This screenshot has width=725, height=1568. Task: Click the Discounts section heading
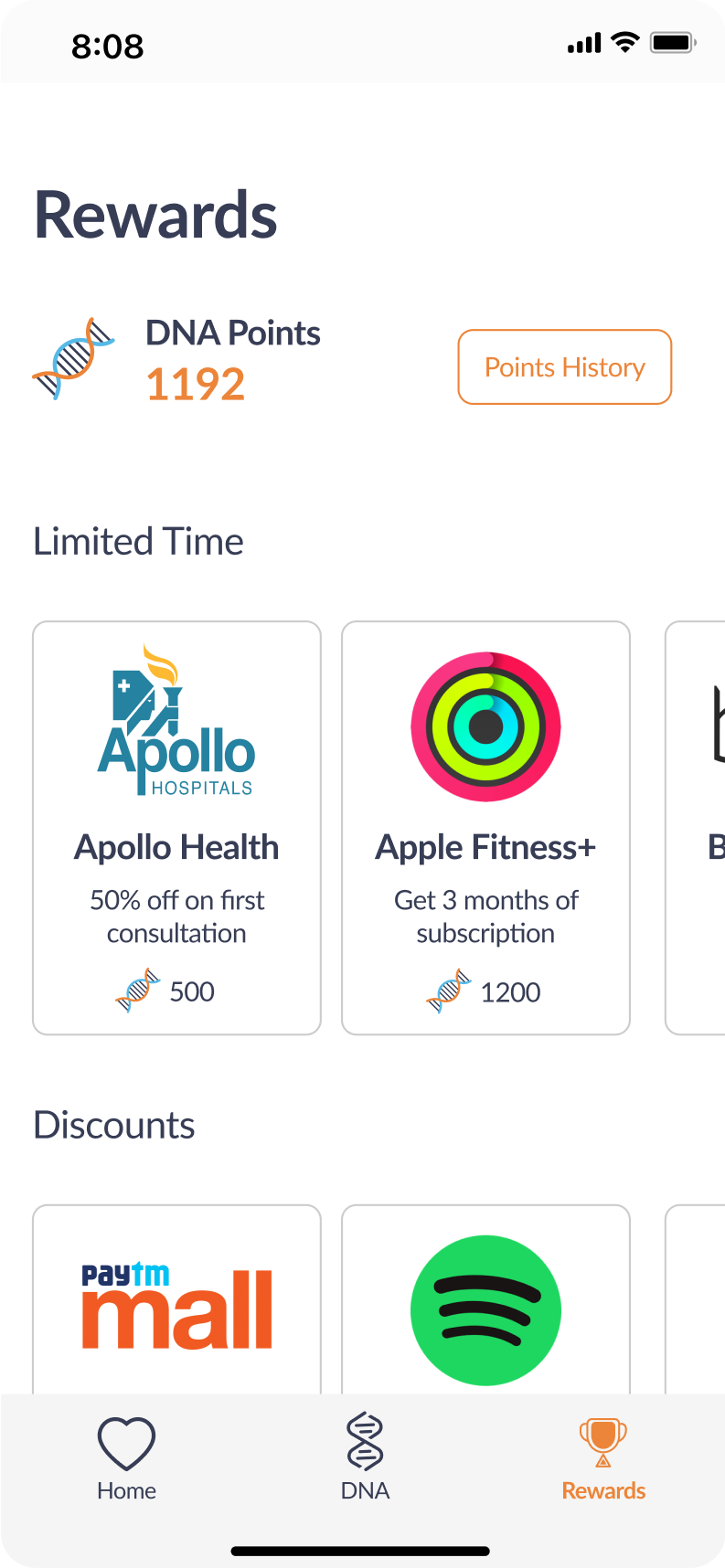click(114, 1126)
